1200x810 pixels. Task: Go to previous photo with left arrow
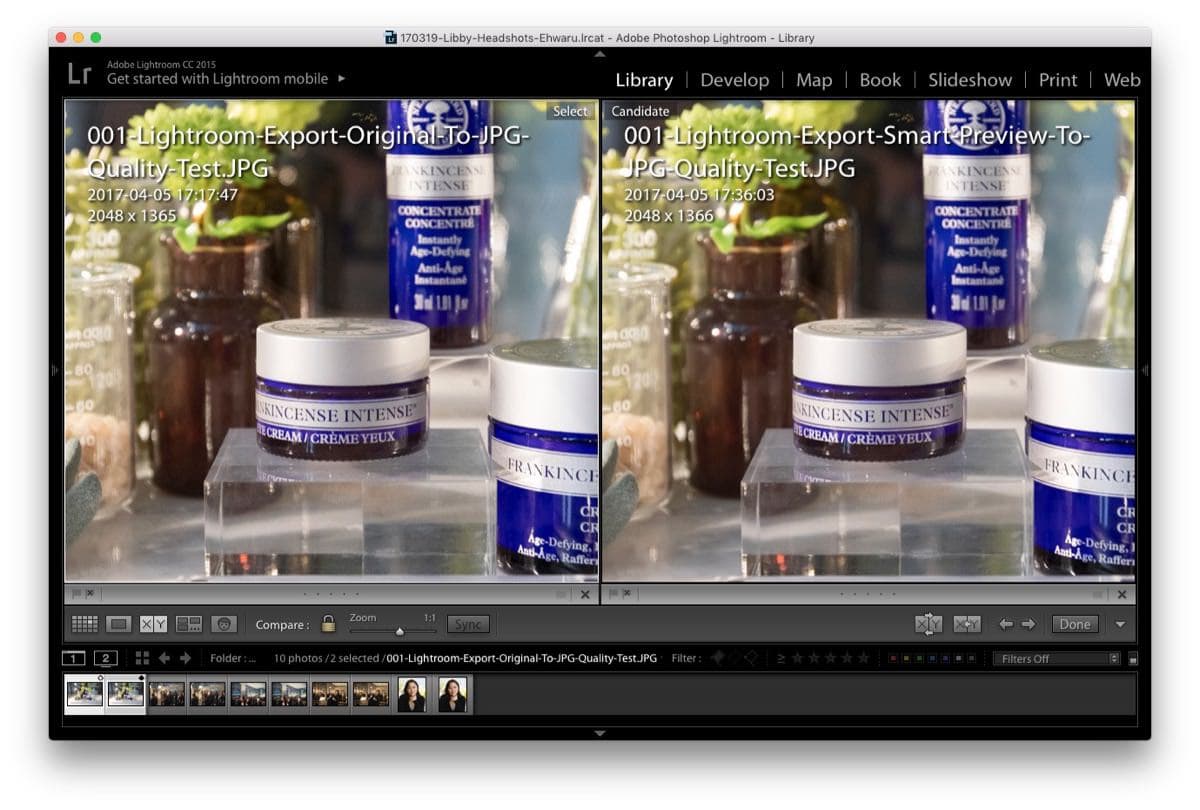[1006, 624]
